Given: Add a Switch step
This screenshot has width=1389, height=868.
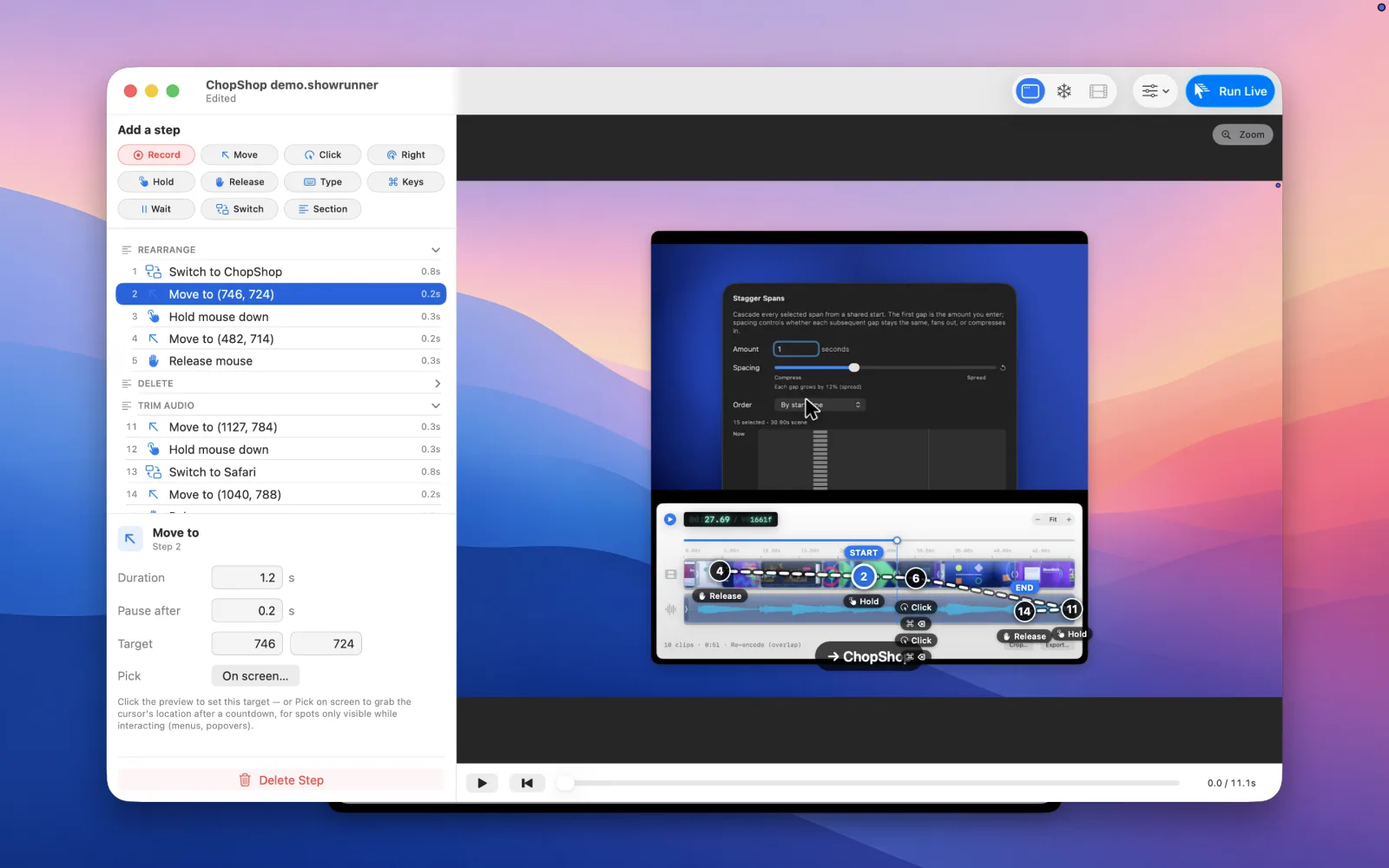Looking at the screenshot, I should click(x=240, y=208).
